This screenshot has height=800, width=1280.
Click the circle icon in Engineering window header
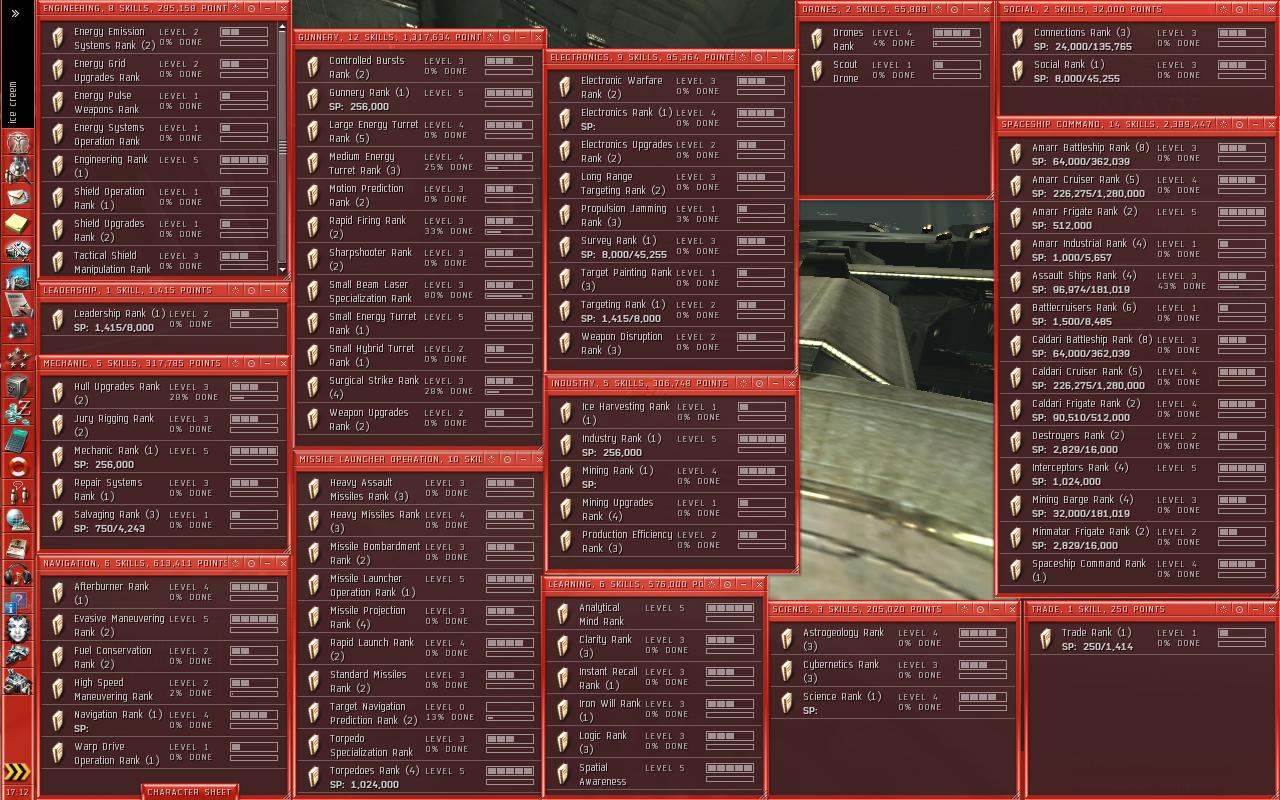point(251,8)
